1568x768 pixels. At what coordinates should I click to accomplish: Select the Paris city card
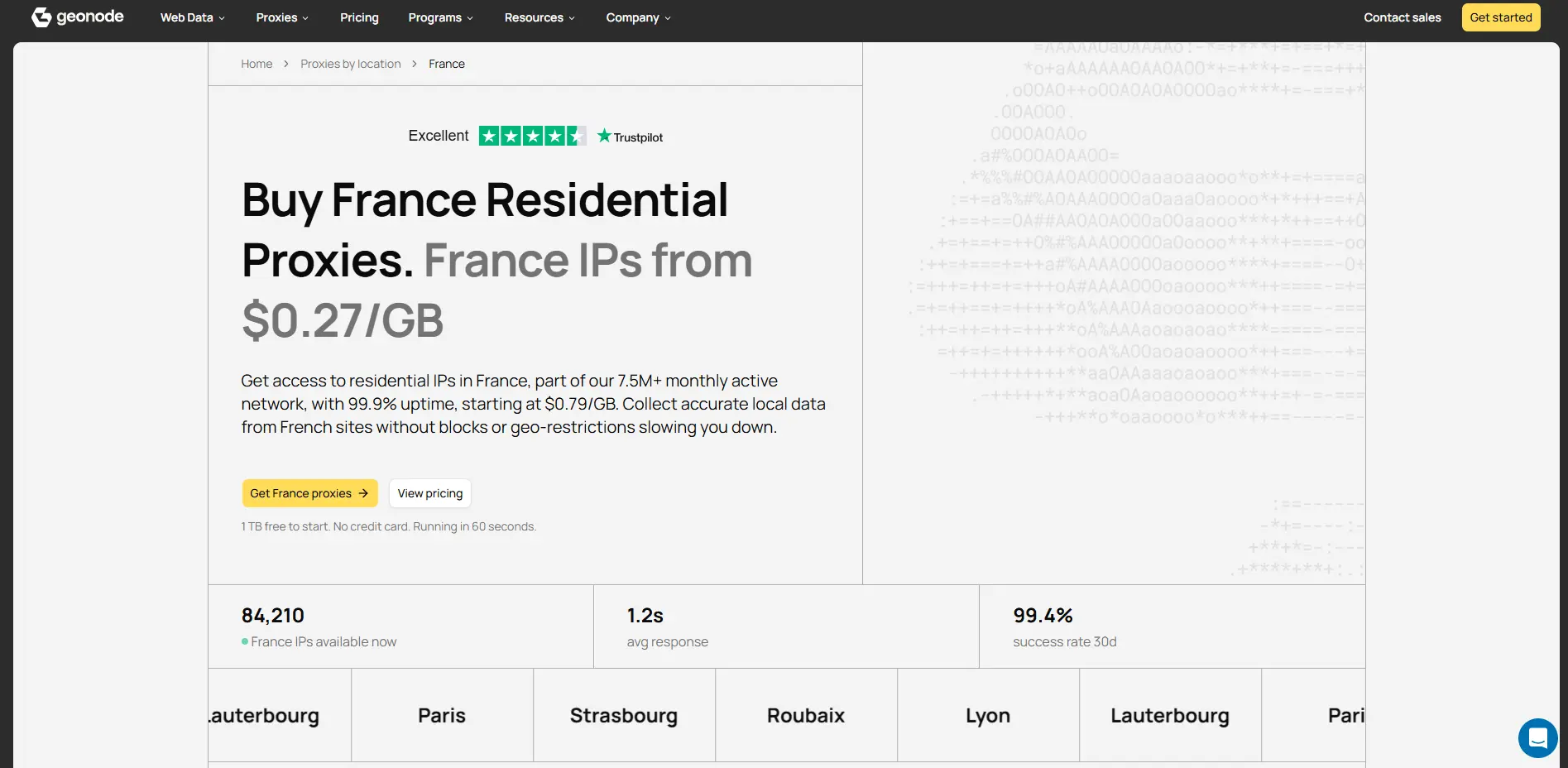pyautogui.click(x=442, y=715)
